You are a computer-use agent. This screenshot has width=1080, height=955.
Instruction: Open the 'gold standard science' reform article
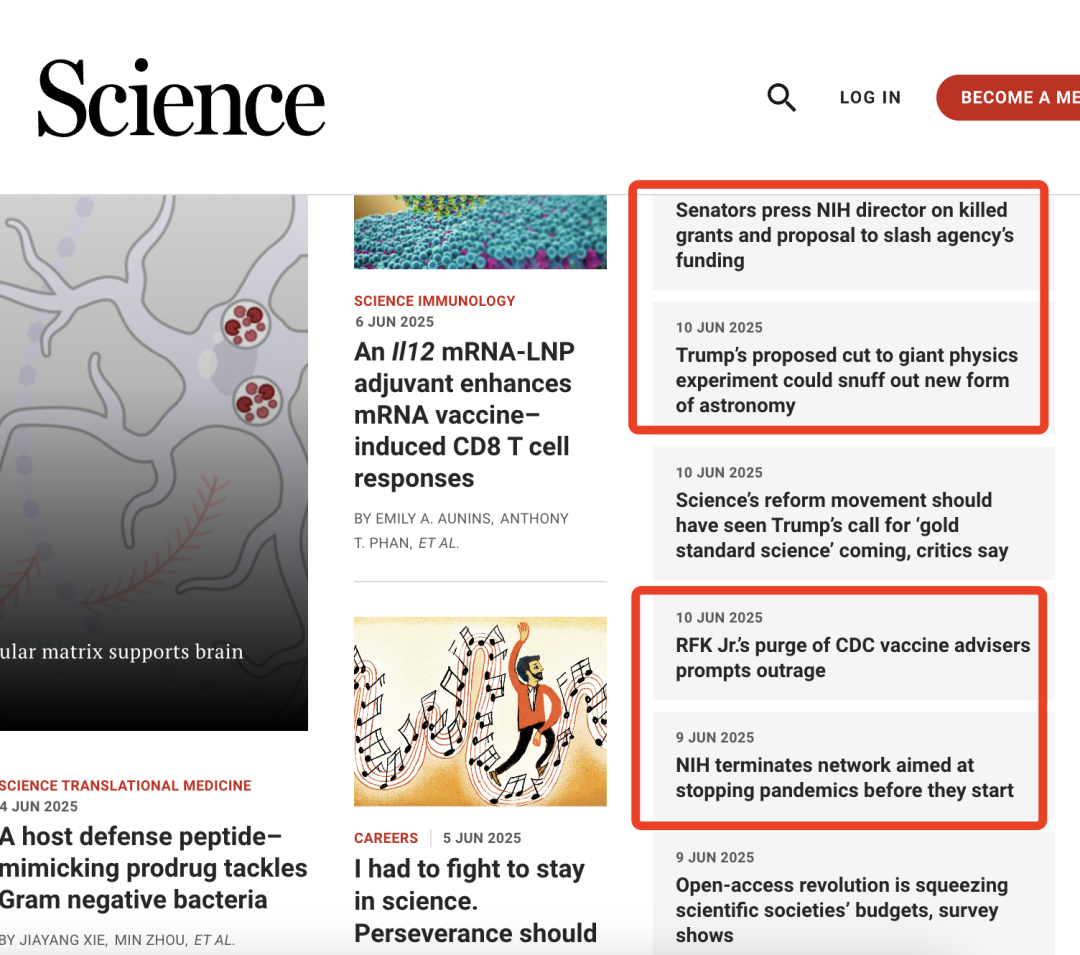(x=841, y=525)
